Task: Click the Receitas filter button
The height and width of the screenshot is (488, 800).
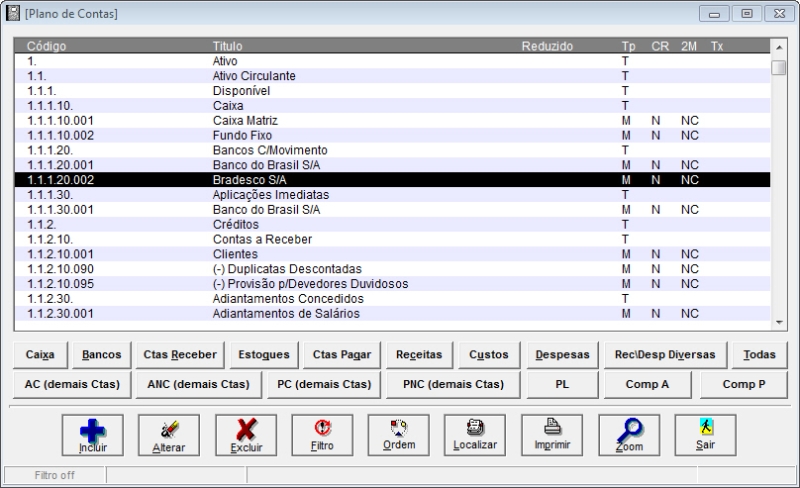Action: click(419, 355)
